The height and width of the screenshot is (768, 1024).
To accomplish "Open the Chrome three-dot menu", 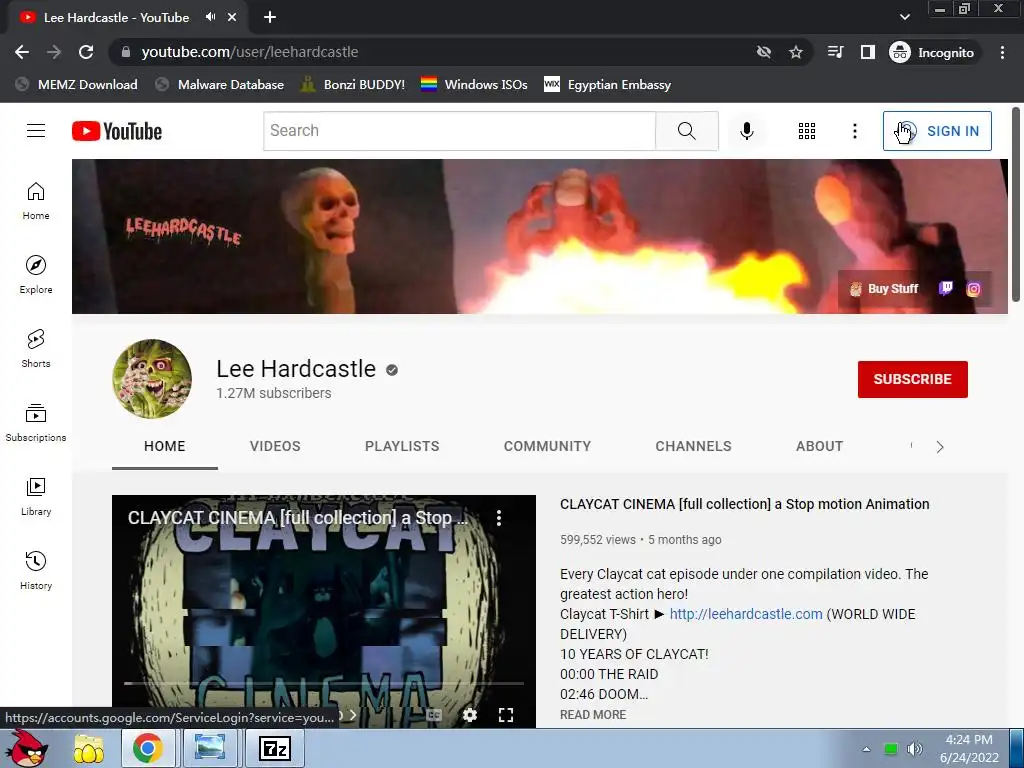I will coord(1002,52).
